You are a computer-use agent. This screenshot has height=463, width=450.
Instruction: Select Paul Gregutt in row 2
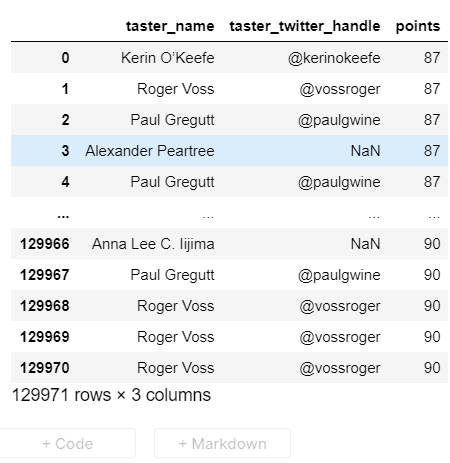(x=172, y=120)
